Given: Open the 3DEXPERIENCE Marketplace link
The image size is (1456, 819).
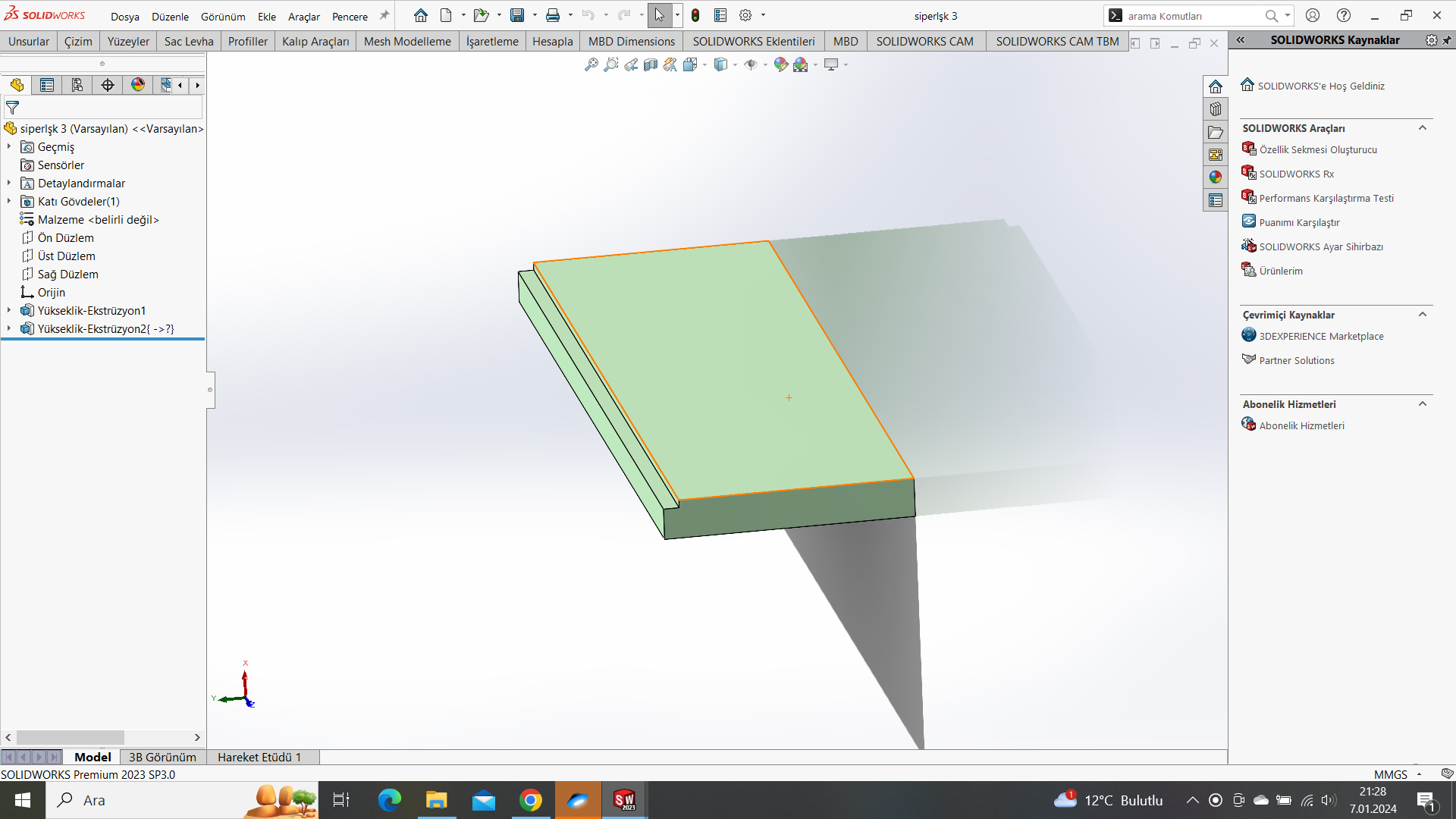Looking at the screenshot, I should [x=1321, y=336].
